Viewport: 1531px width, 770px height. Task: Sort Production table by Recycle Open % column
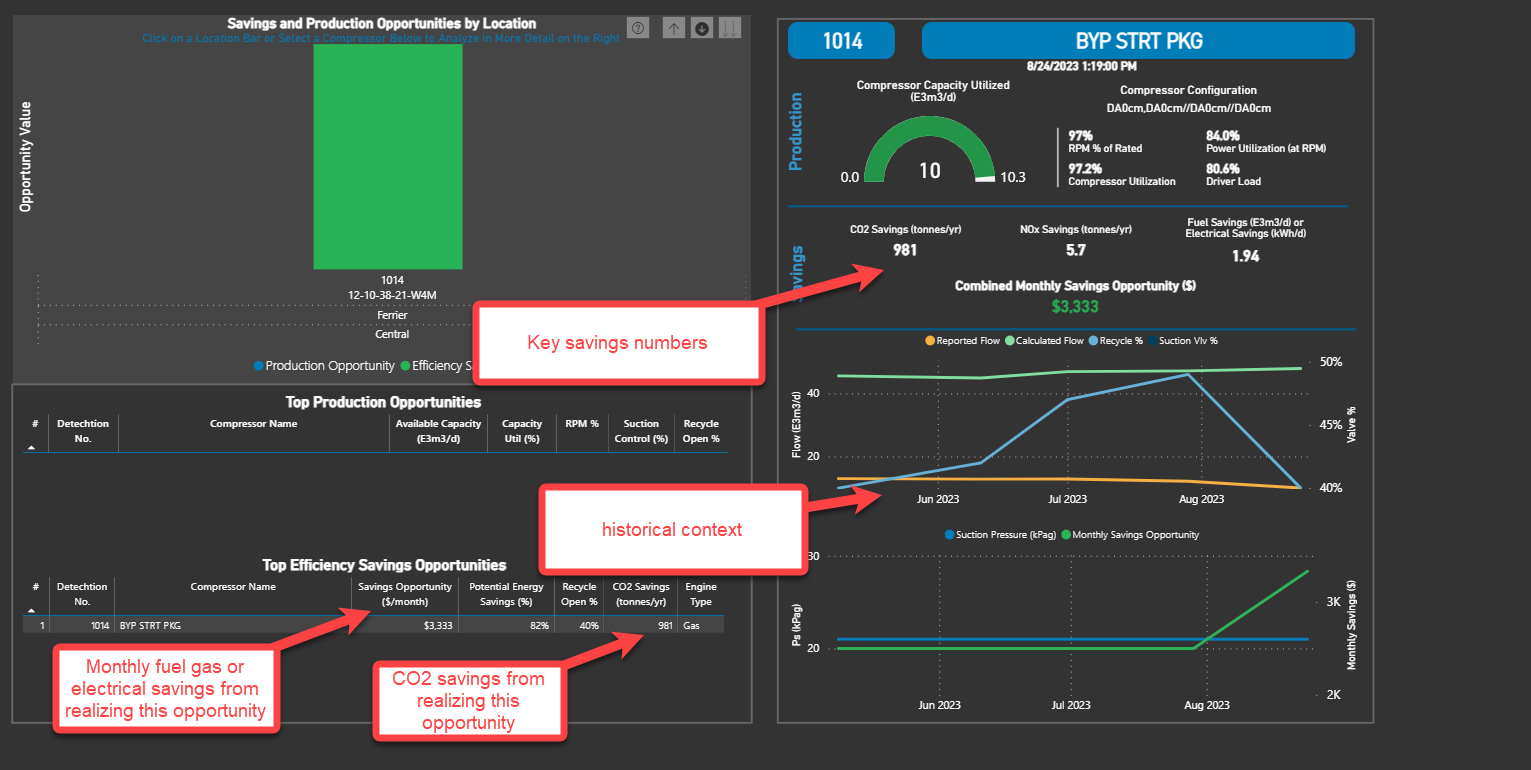[701, 431]
